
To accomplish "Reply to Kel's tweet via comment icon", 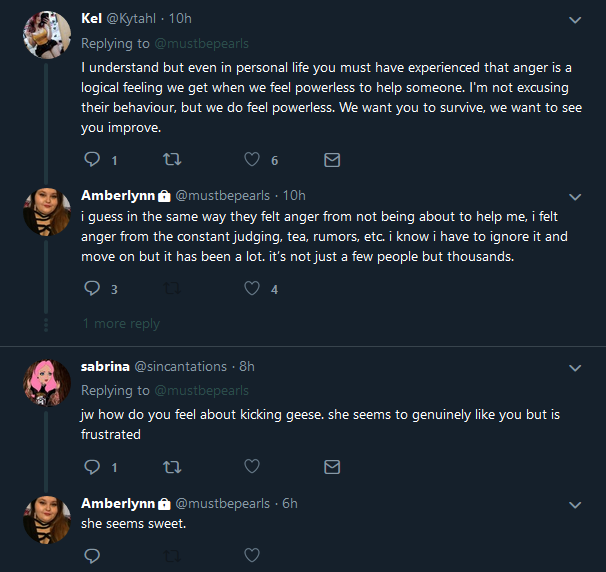I will [x=92, y=159].
